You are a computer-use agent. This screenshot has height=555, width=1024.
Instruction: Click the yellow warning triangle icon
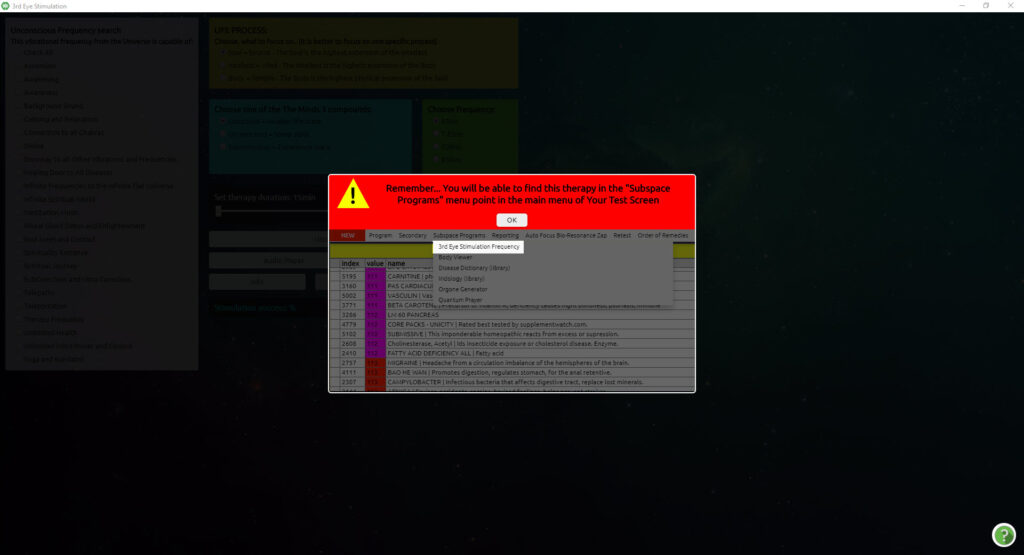[x=353, y=194]
